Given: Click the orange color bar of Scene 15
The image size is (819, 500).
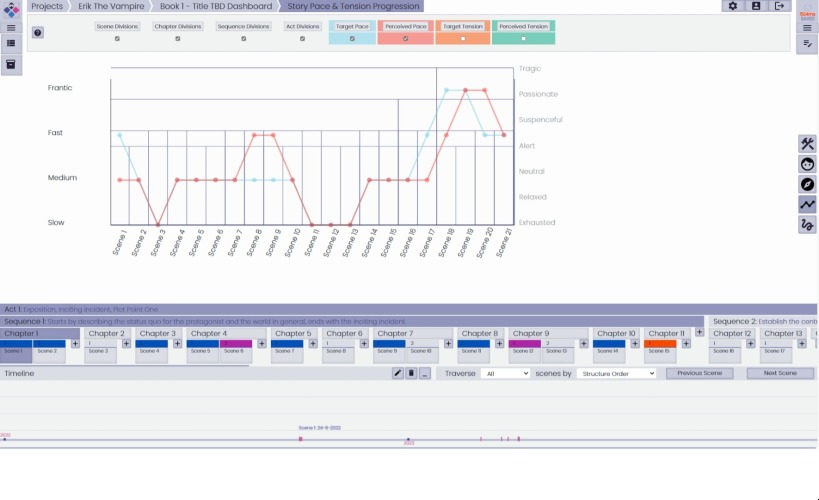Looking at the screenshot, I should tap(660, 344).
